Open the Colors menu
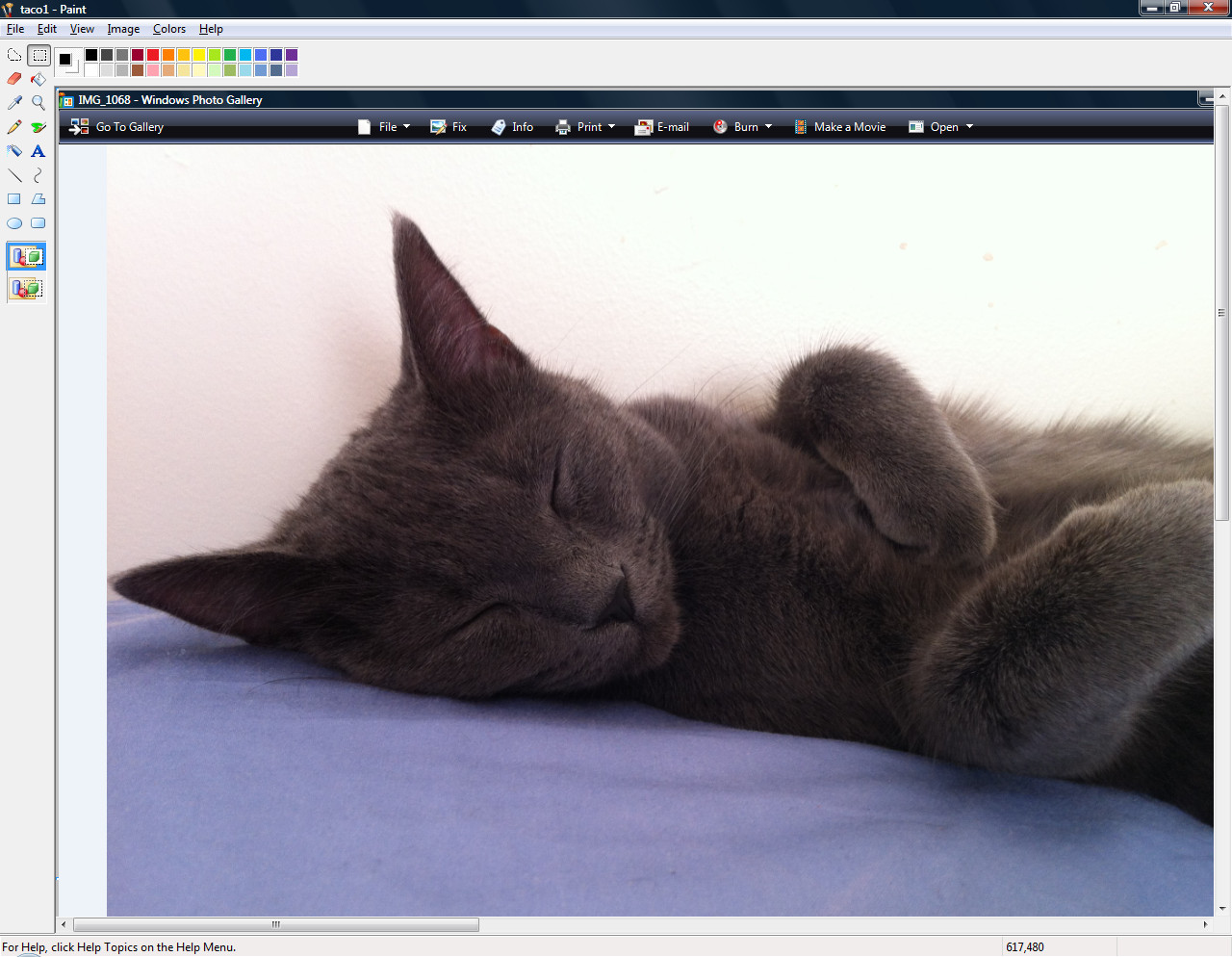The width and height of the screenshot is (1232, 957). pyautogui.click(x=169, y=29)
